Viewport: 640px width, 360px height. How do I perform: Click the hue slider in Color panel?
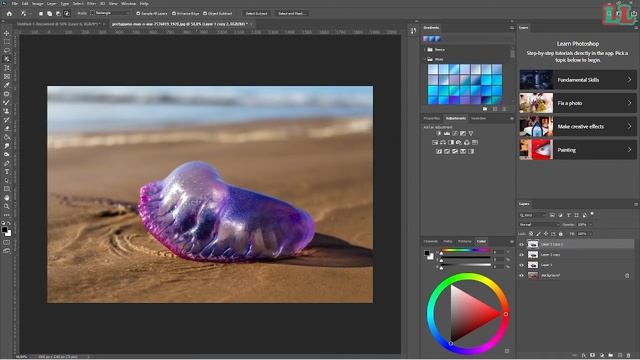tap(466, 250)
